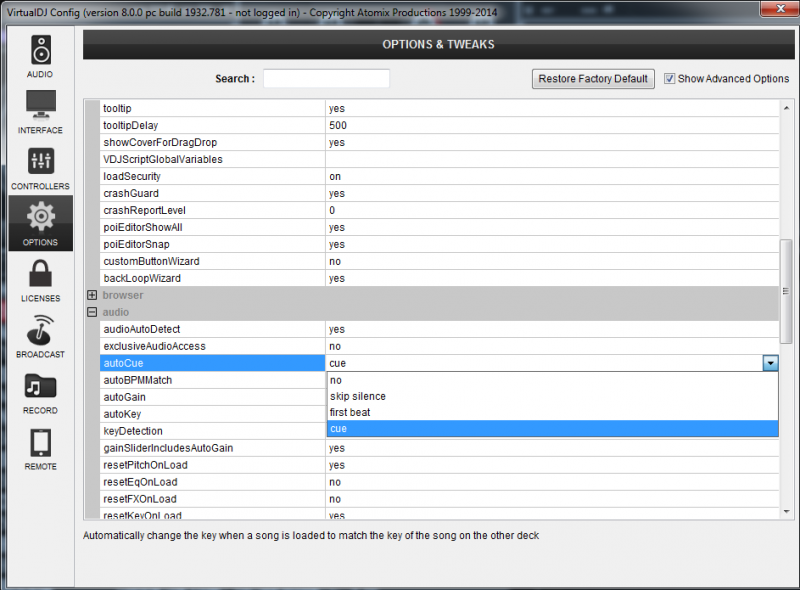800x590 pixels.
Task: Collapse the audio options group
Action: click(92, 312)
